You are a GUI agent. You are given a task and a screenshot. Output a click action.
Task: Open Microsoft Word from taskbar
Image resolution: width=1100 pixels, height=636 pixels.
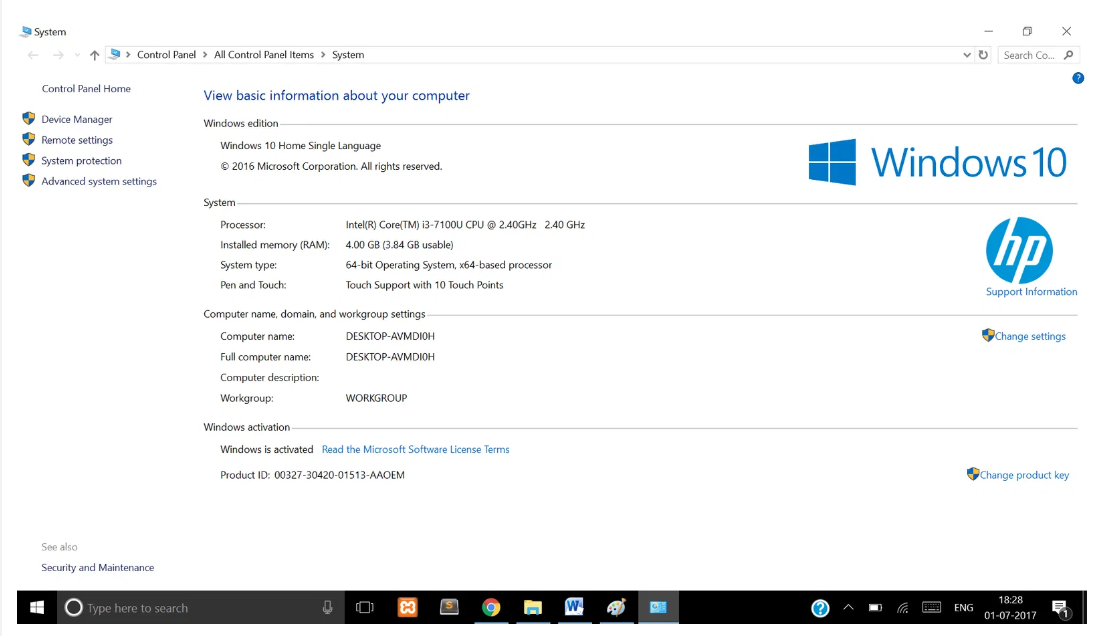pyautogui.click(x=574, y=607)
